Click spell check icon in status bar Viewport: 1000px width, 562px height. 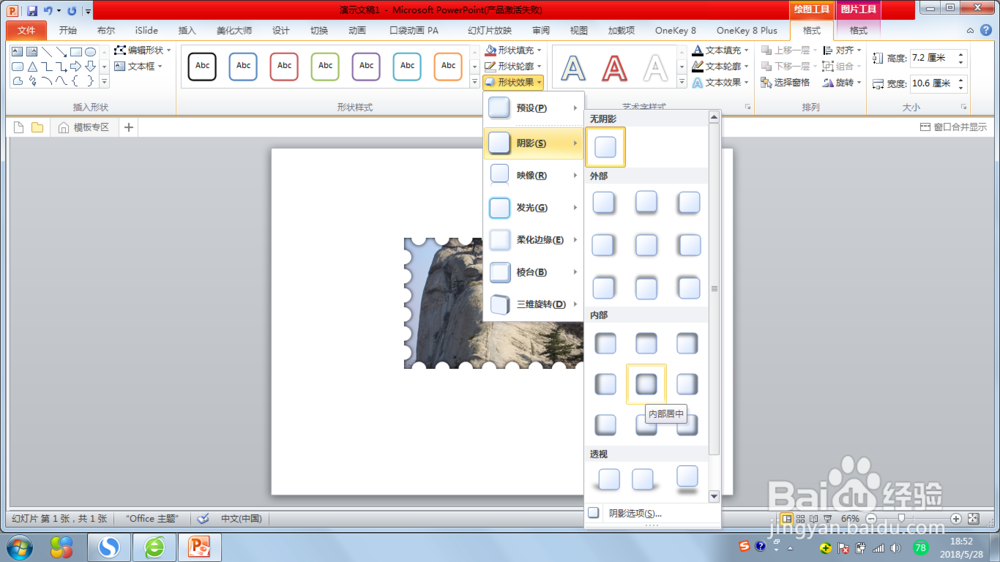(203, 519)
